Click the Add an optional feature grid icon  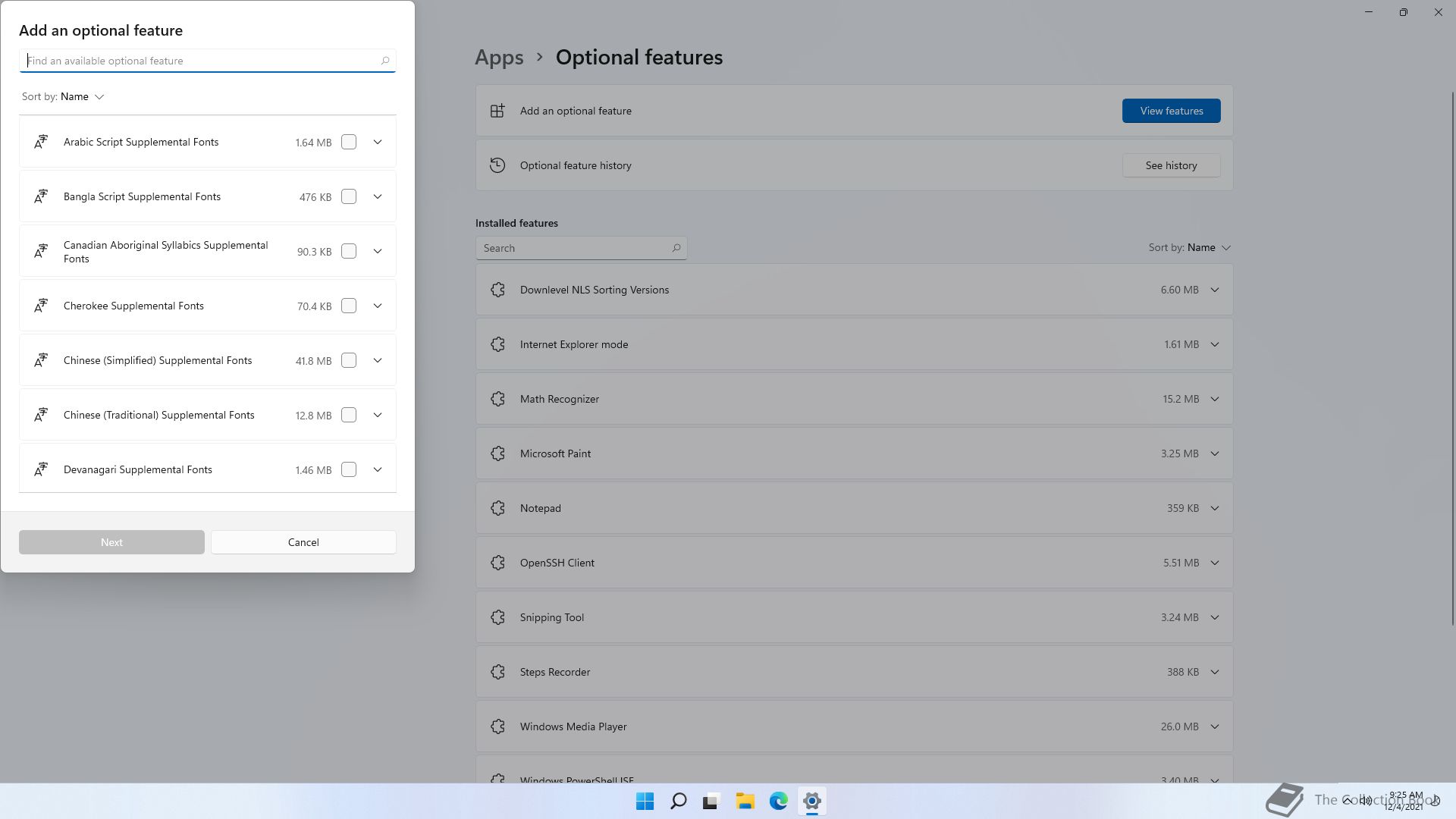click(497, 111)
